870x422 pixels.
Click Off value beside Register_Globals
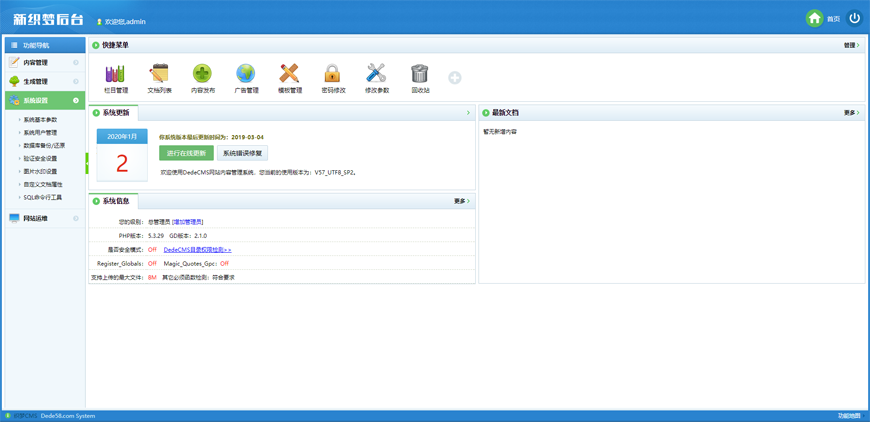tap(153, 263)
